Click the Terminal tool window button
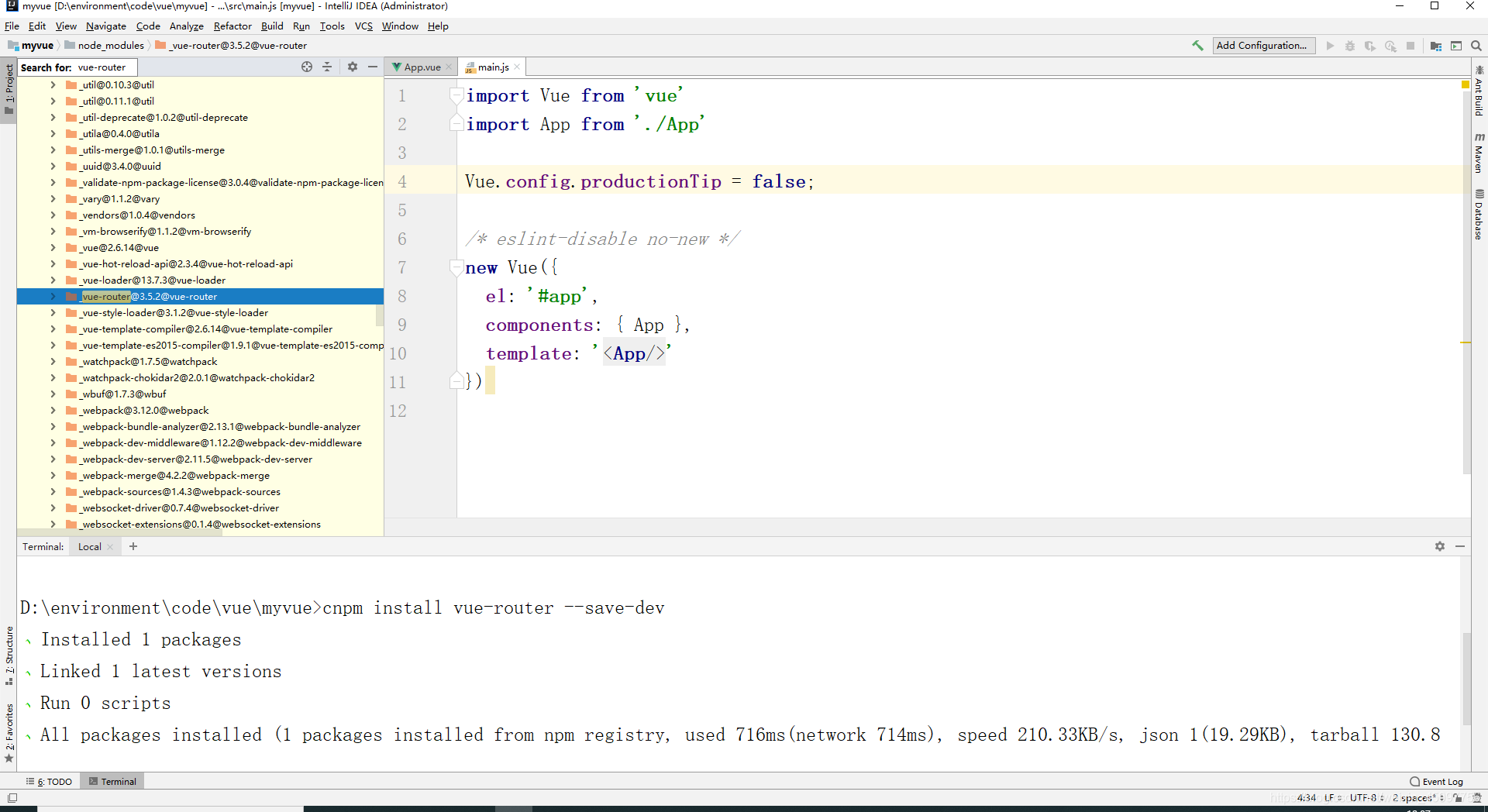This screenshot has height=812, width=1488. pyautogui.click(x=113, y=781)
